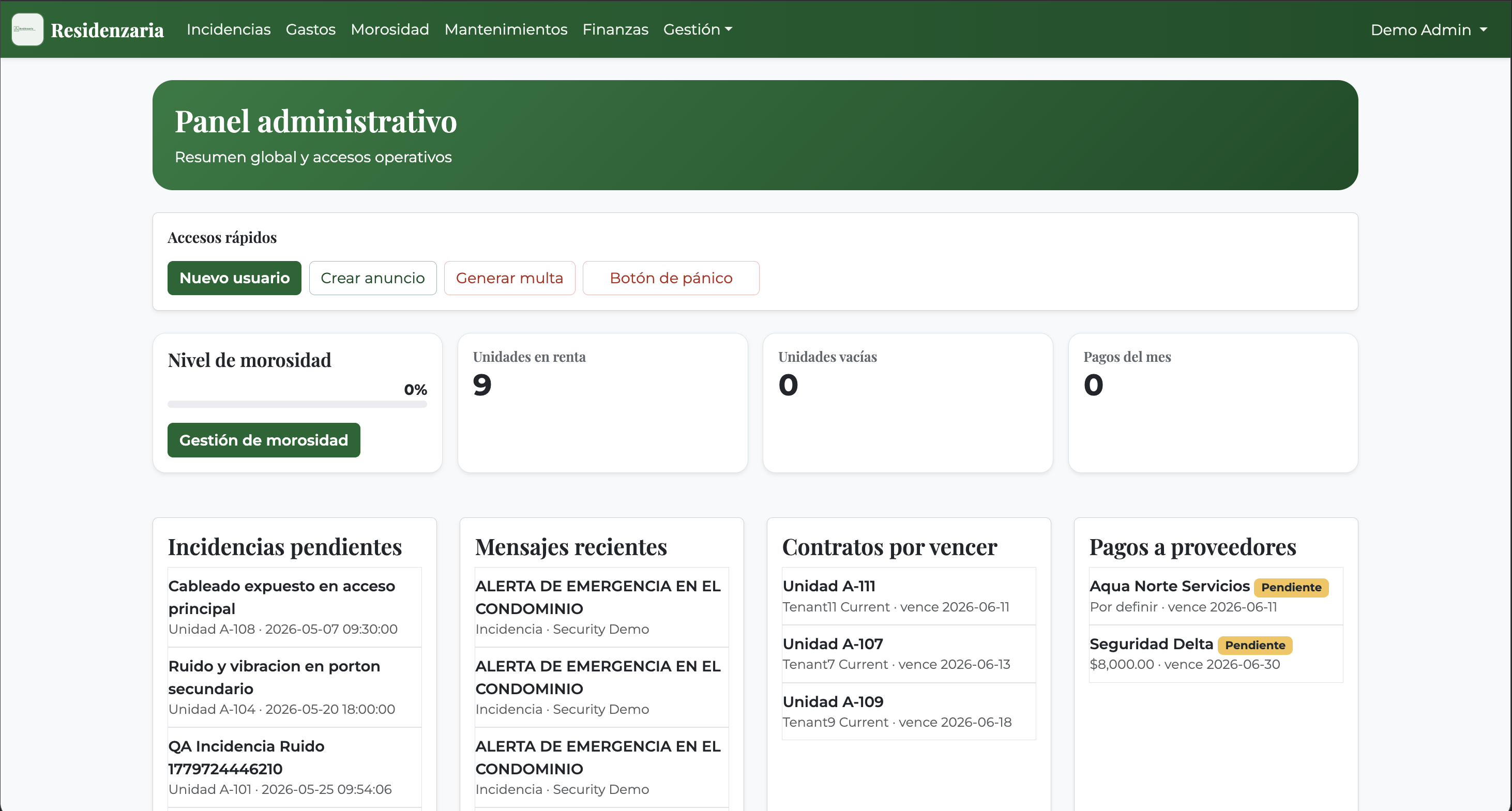Click Pendiente badge for Aqua Norte Servicios
The height and width of the screenshot is (811, 1512).
click(1291, 587)
